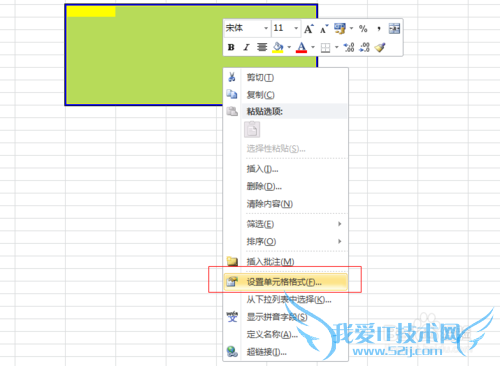Click the copy pages icon
500x366 pixels.
(x=232, y=94)
